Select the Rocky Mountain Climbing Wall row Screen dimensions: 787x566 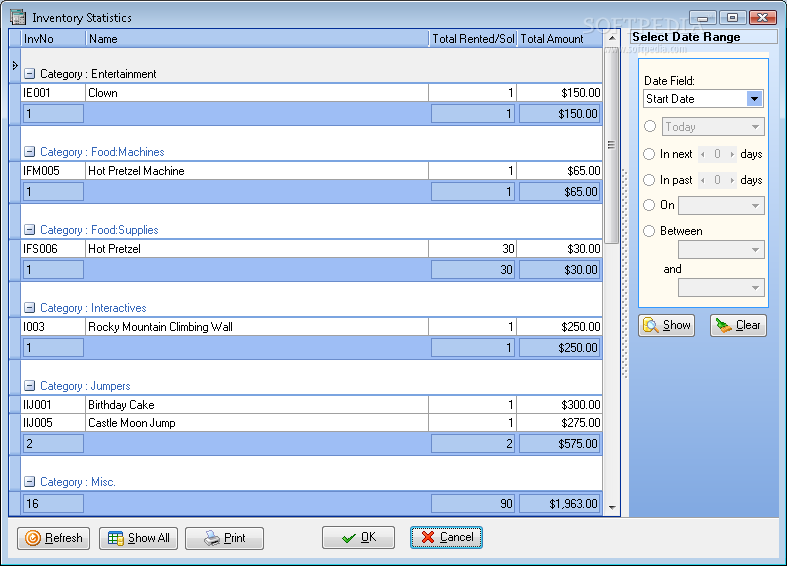tap(311, 327)
